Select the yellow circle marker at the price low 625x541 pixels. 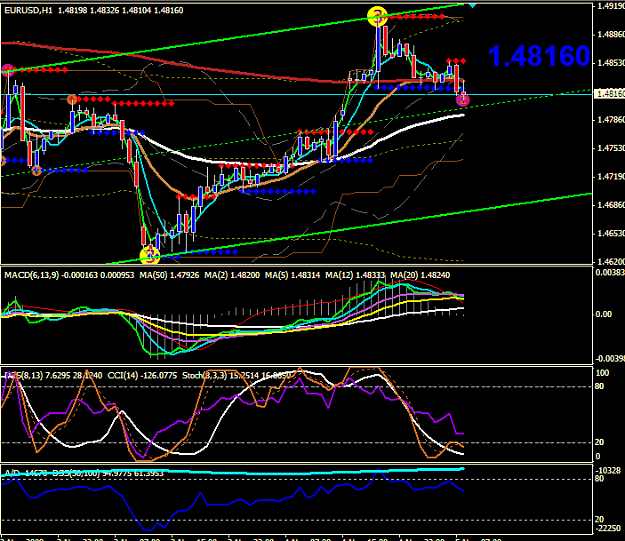pos(150,255)
